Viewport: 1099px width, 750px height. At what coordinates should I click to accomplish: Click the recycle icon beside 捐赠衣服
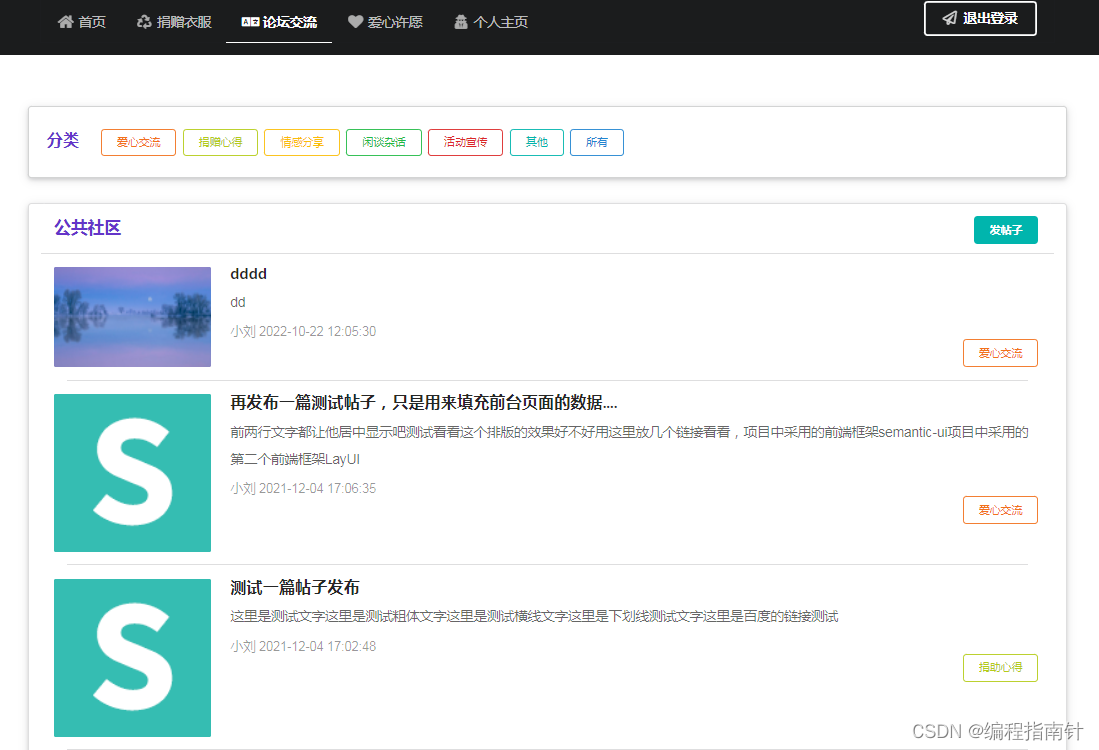click(x=144, y=22)
